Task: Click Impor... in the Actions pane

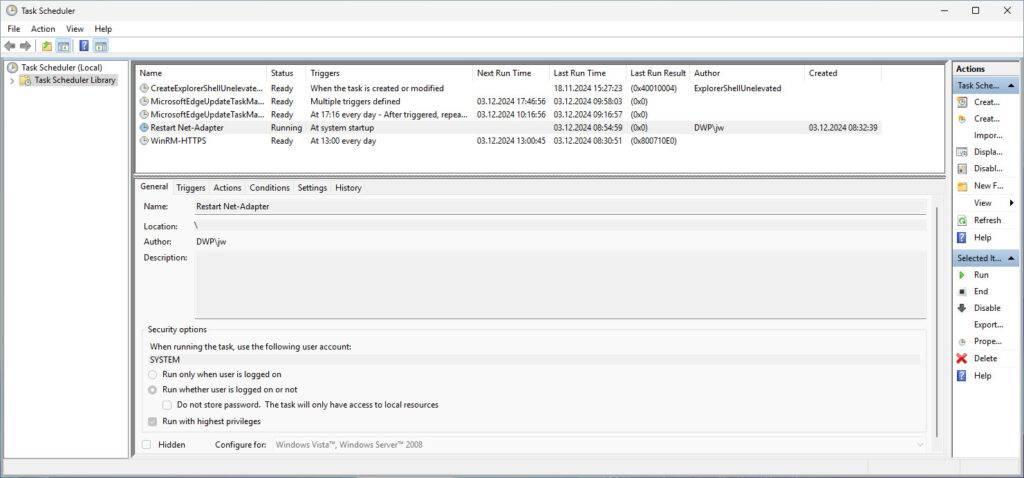Action: (987, 135)
